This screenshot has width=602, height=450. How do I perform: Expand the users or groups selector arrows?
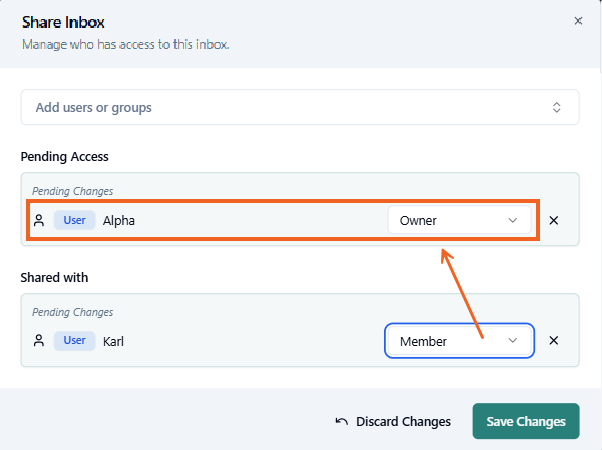point(557,107)
